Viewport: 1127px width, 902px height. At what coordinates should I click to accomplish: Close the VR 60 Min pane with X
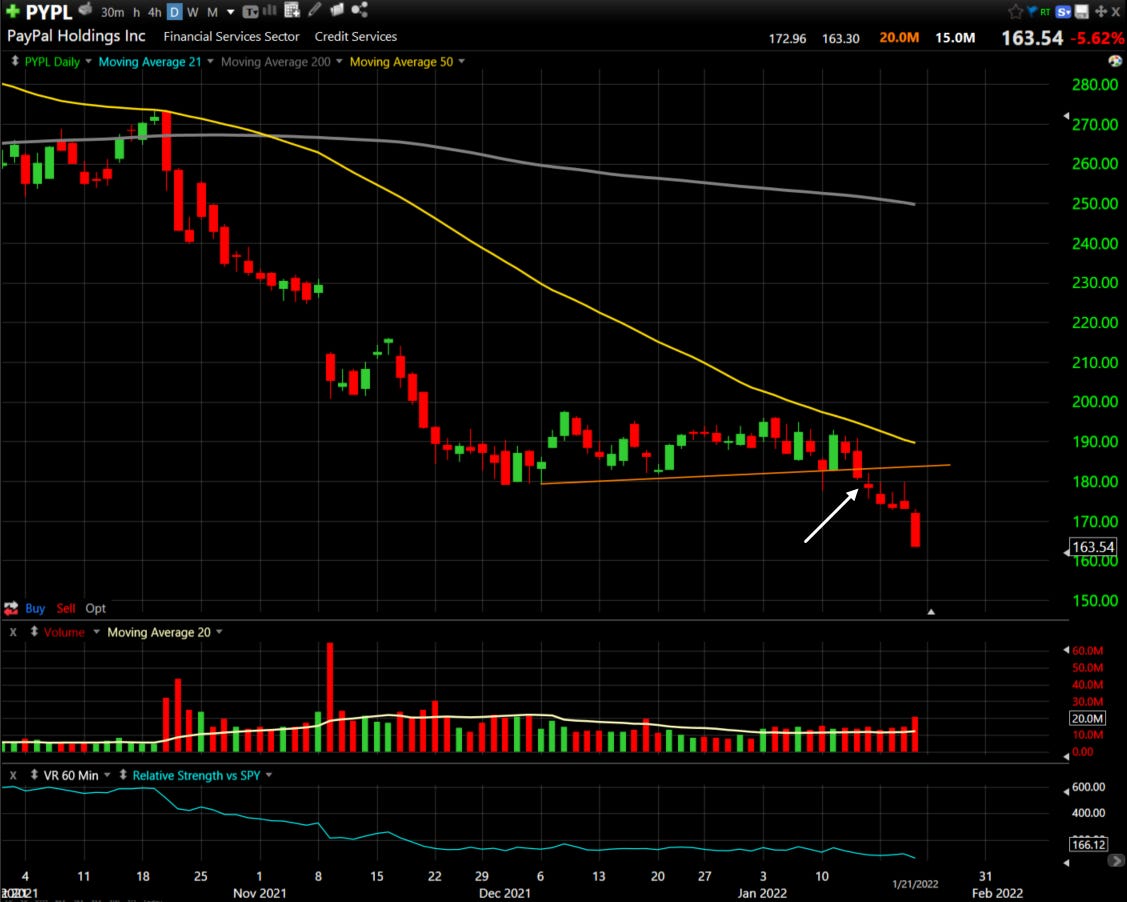click(13, 776)
